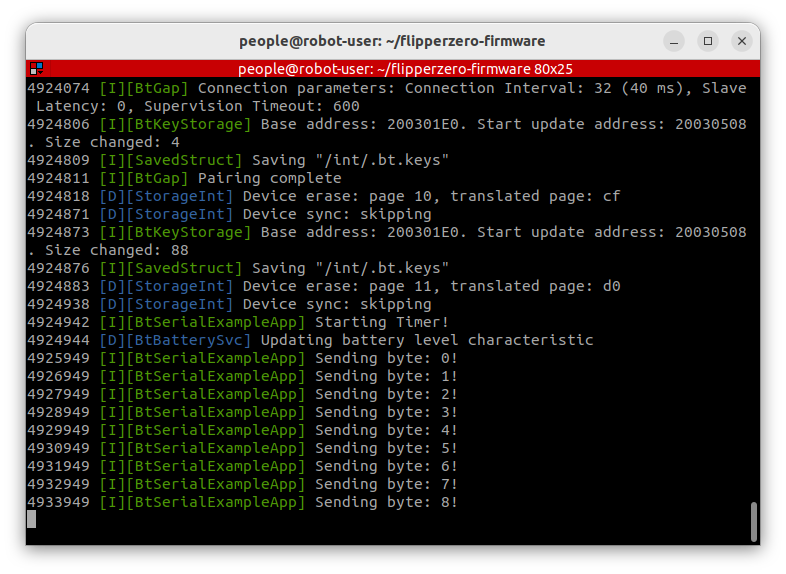Click 'Device sync: skipping' at 4924871
Screen dimensions: 786x574
337,215
